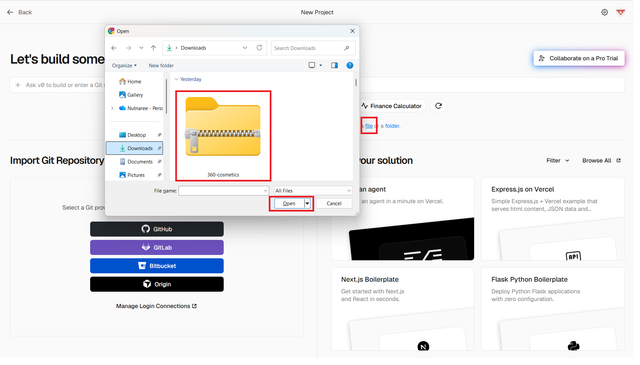The height and width of the screenshot is (365, 640).
Task: Select Gallery in navigation pane
Action: [x=136, y=96]
